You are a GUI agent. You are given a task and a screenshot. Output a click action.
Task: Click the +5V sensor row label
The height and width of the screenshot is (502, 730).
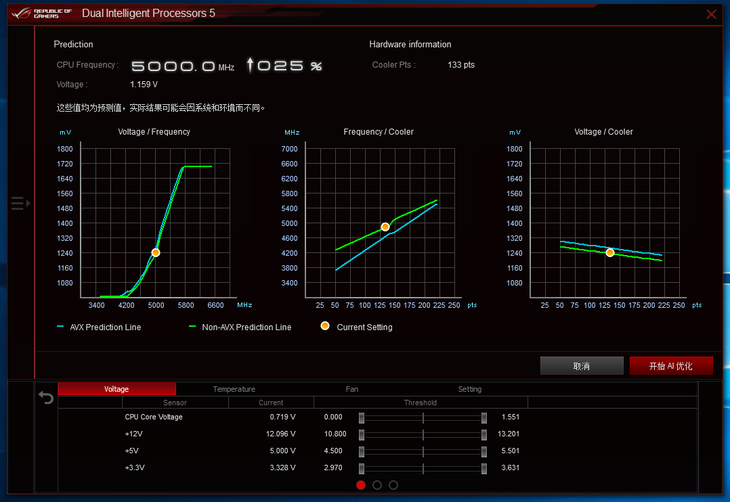coord(132,451)
